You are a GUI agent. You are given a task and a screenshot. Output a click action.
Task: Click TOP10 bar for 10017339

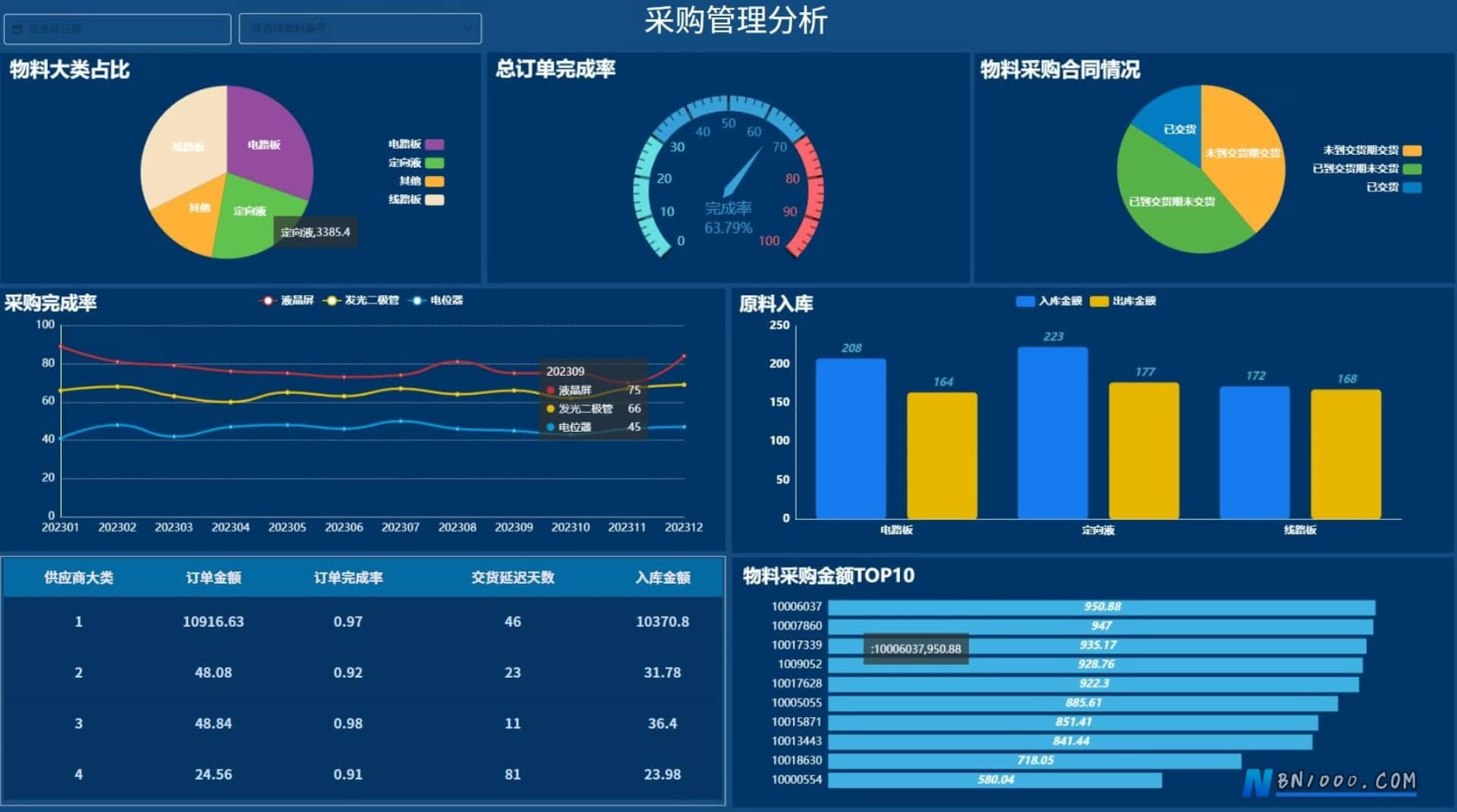point(1097,645)
